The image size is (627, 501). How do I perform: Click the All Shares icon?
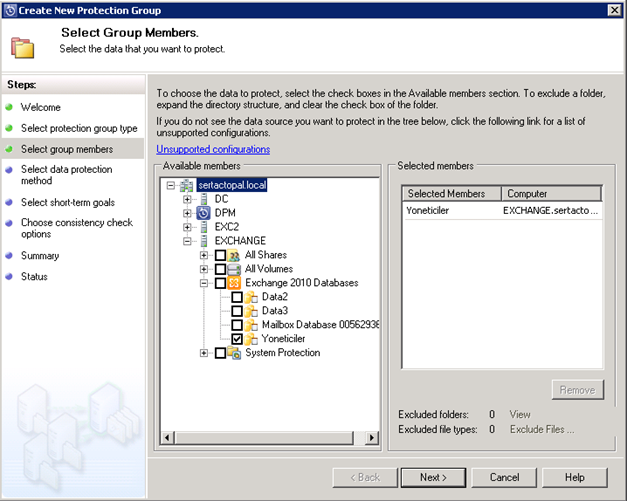tap(236, 255)
